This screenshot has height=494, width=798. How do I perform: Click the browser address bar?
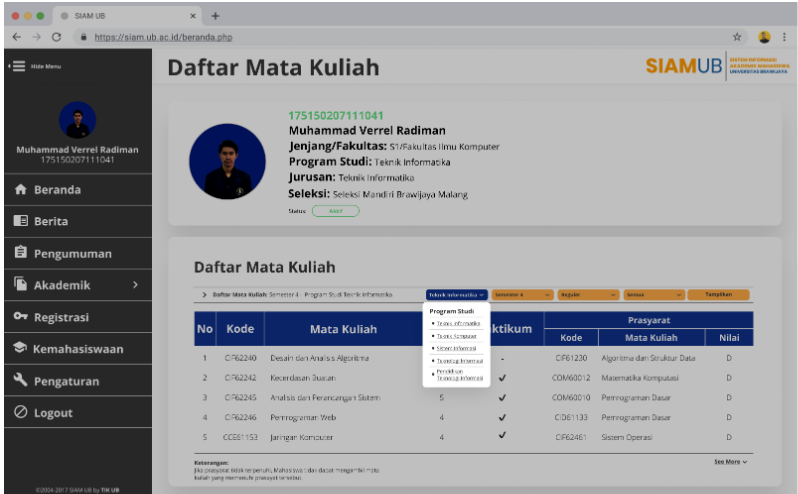(400, 37)
